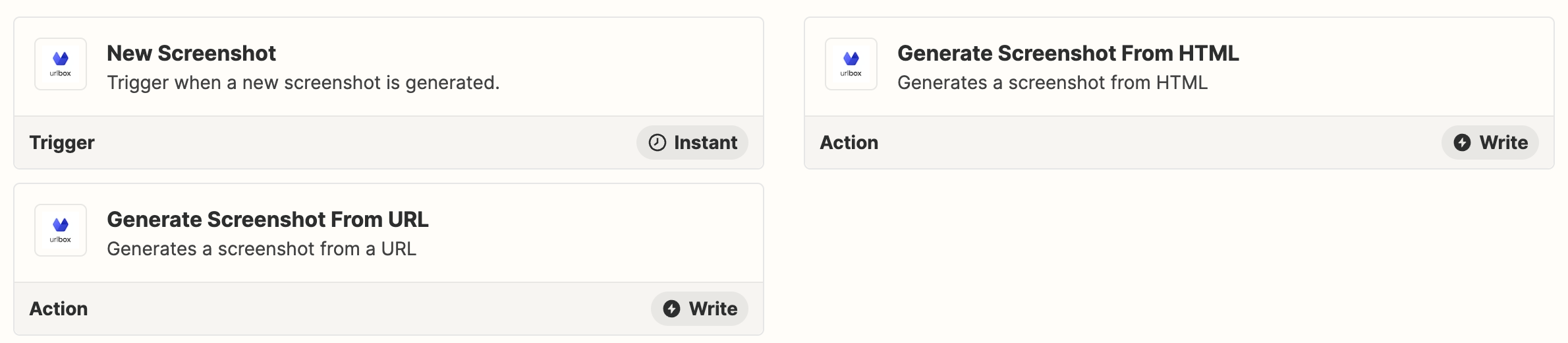This screenshot has height=343, width=1568.
Task: Open the Generate Screenshot From URL title
Action: tap(267, 220)
